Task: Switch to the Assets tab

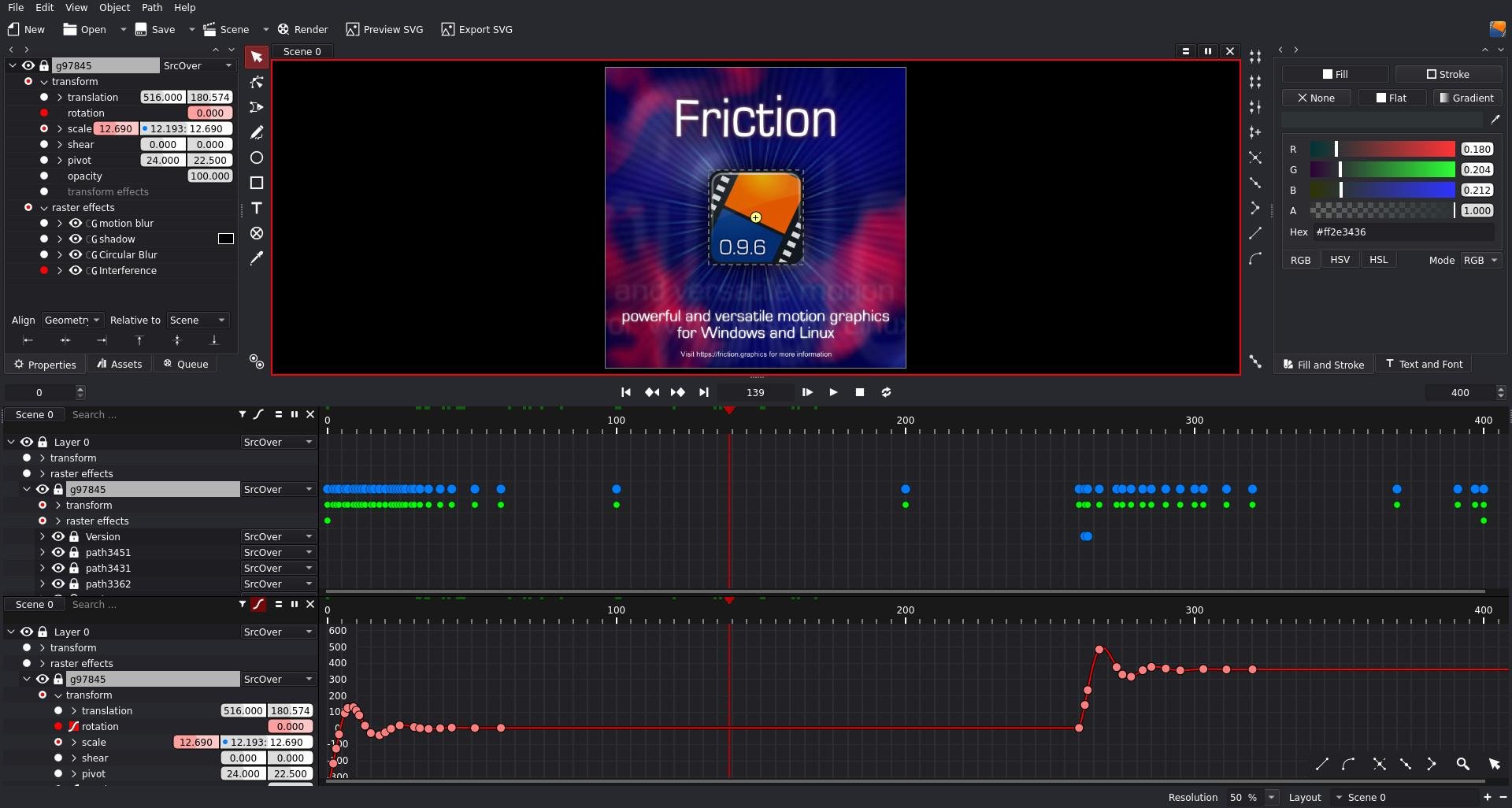Action: click(120, 364)
